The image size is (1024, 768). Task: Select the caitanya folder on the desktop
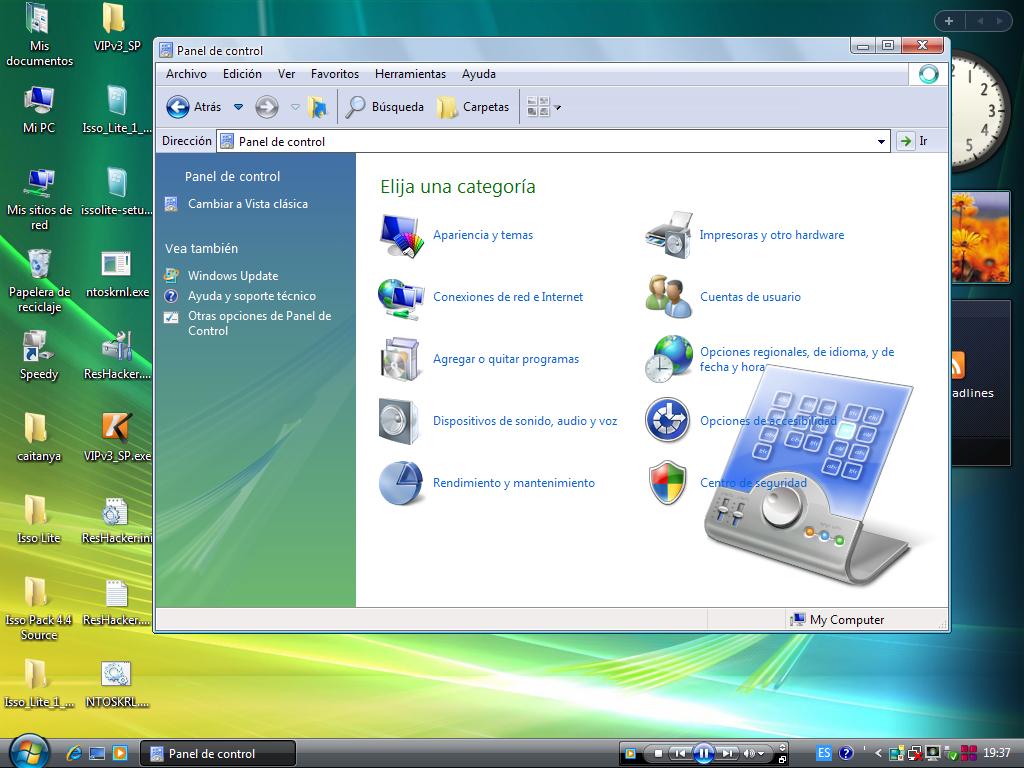click(x=39, y=438)
